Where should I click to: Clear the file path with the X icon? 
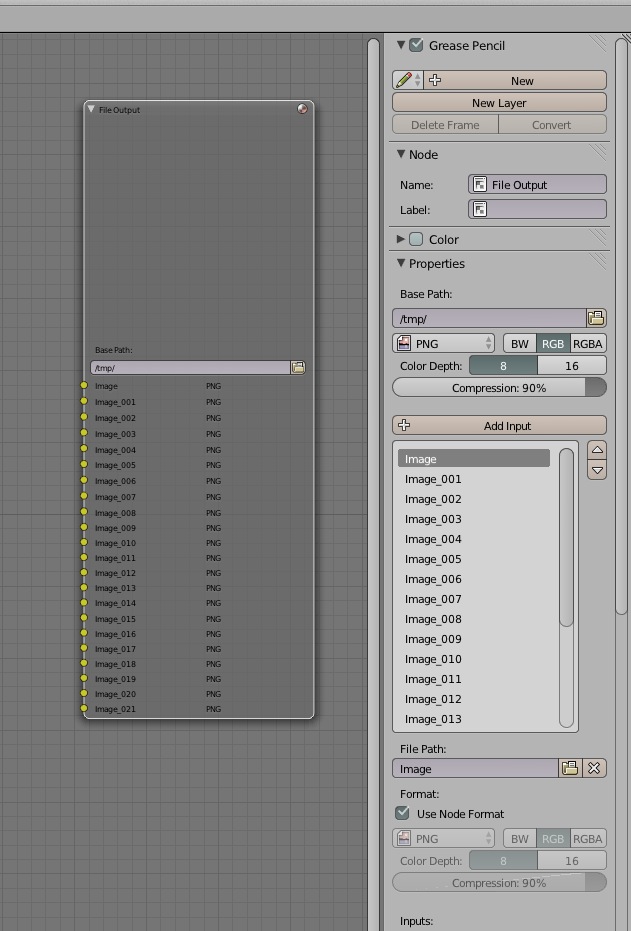point(594,768)
